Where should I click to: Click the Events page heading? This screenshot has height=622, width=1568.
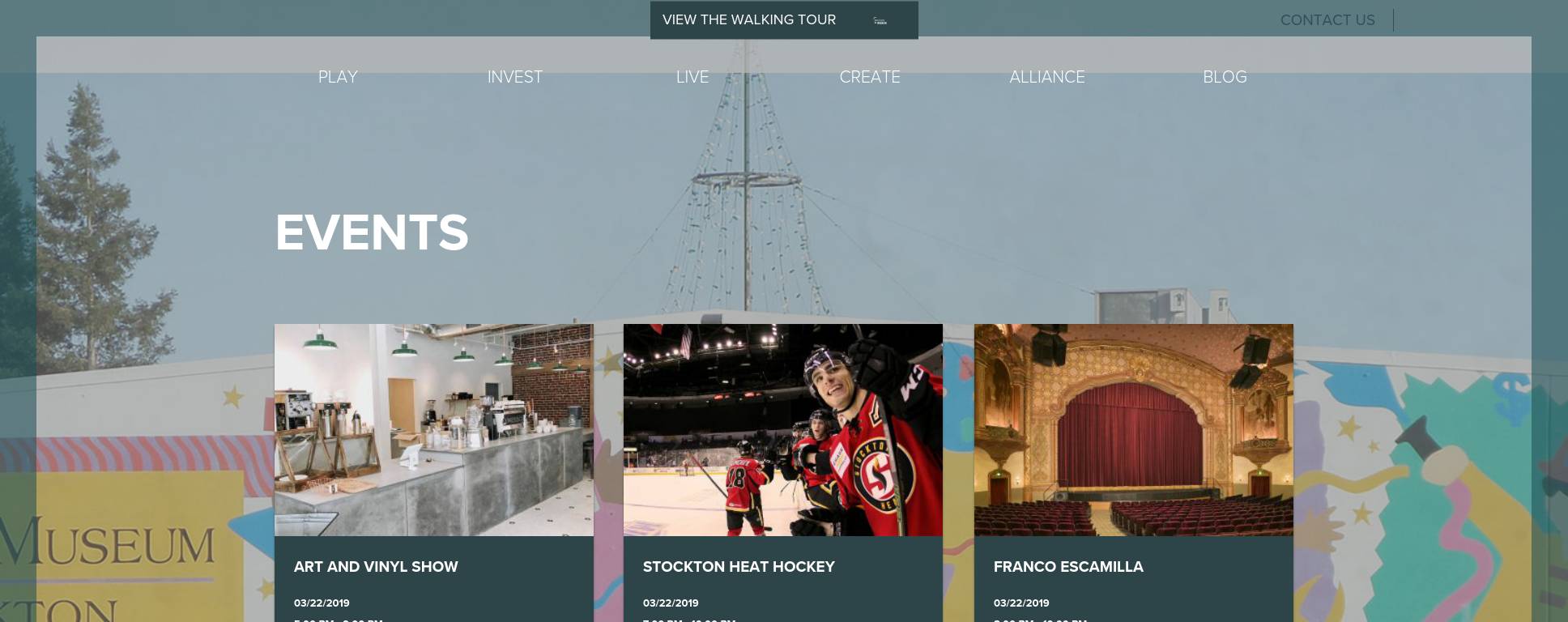point(372,232)
